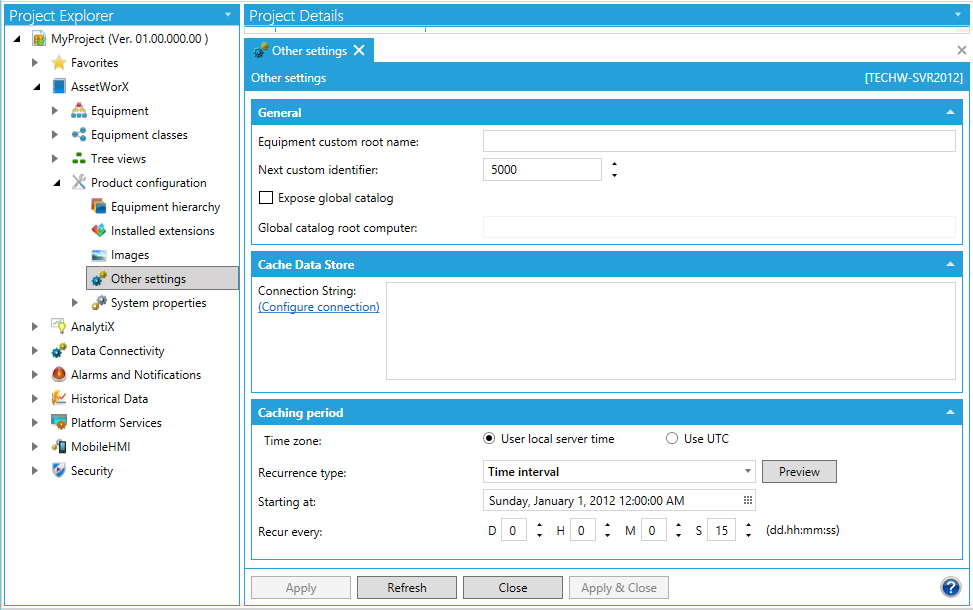The height and width of the screenshot is (610, 973).
Task: Select the Images icon in tree
Action: 99,255
